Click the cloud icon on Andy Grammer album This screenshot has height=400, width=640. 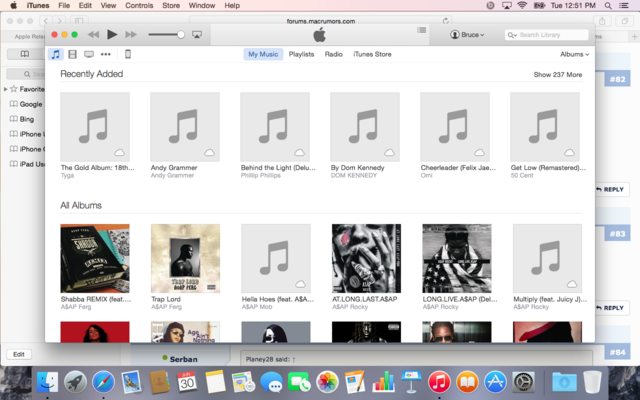(209, 153)
